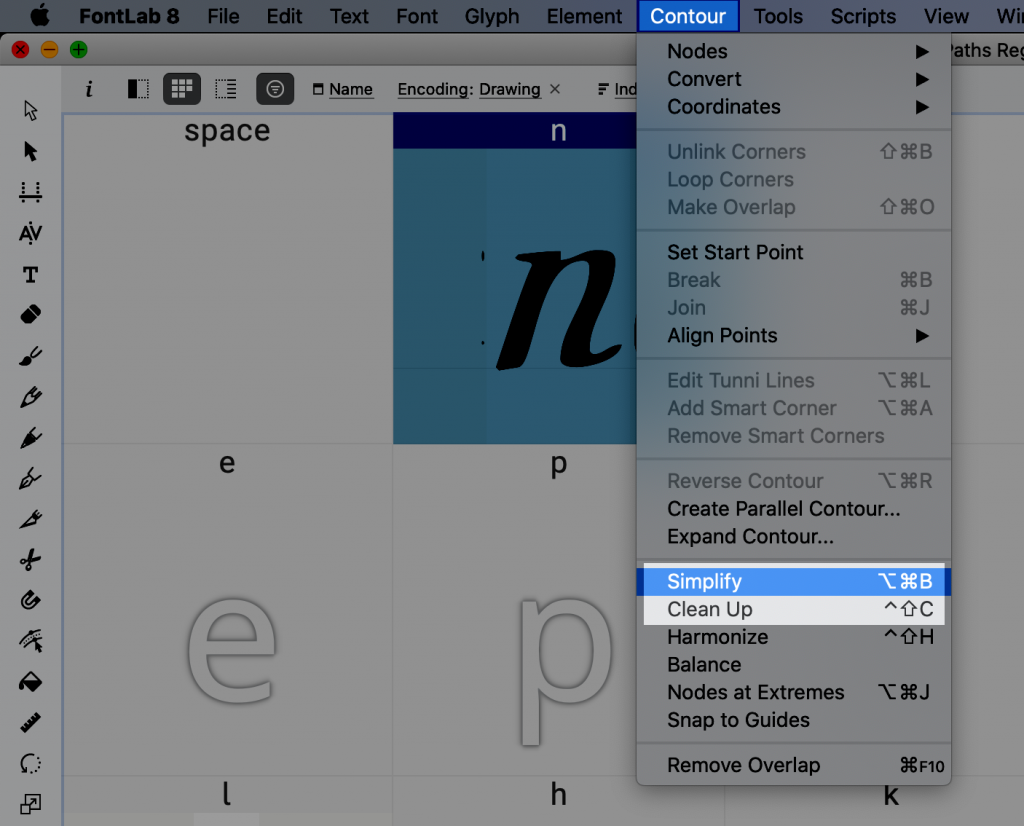Open the File menu
The width and height of the screenshot is (1024, 826).
pyautogui.click(x=223, y=16)
